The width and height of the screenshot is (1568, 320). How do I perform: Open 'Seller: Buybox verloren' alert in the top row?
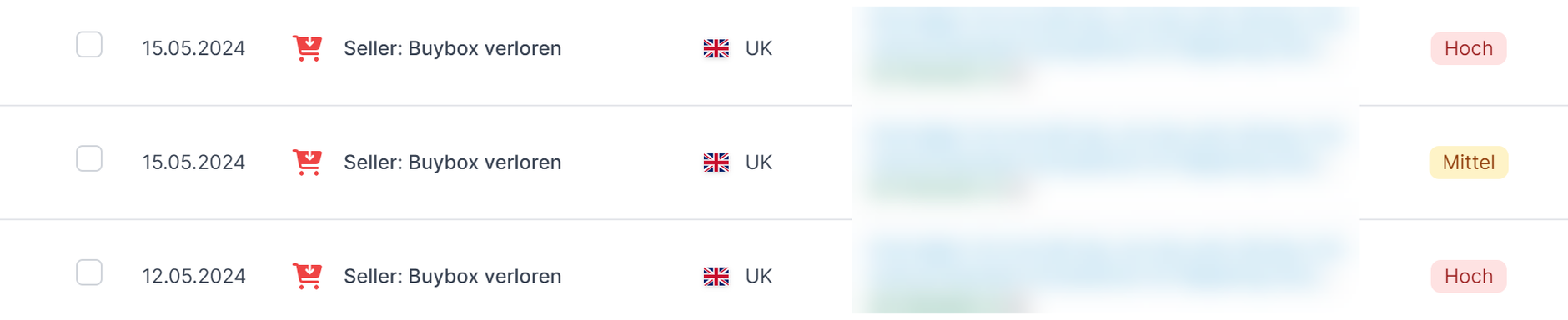tap(452, 48)
